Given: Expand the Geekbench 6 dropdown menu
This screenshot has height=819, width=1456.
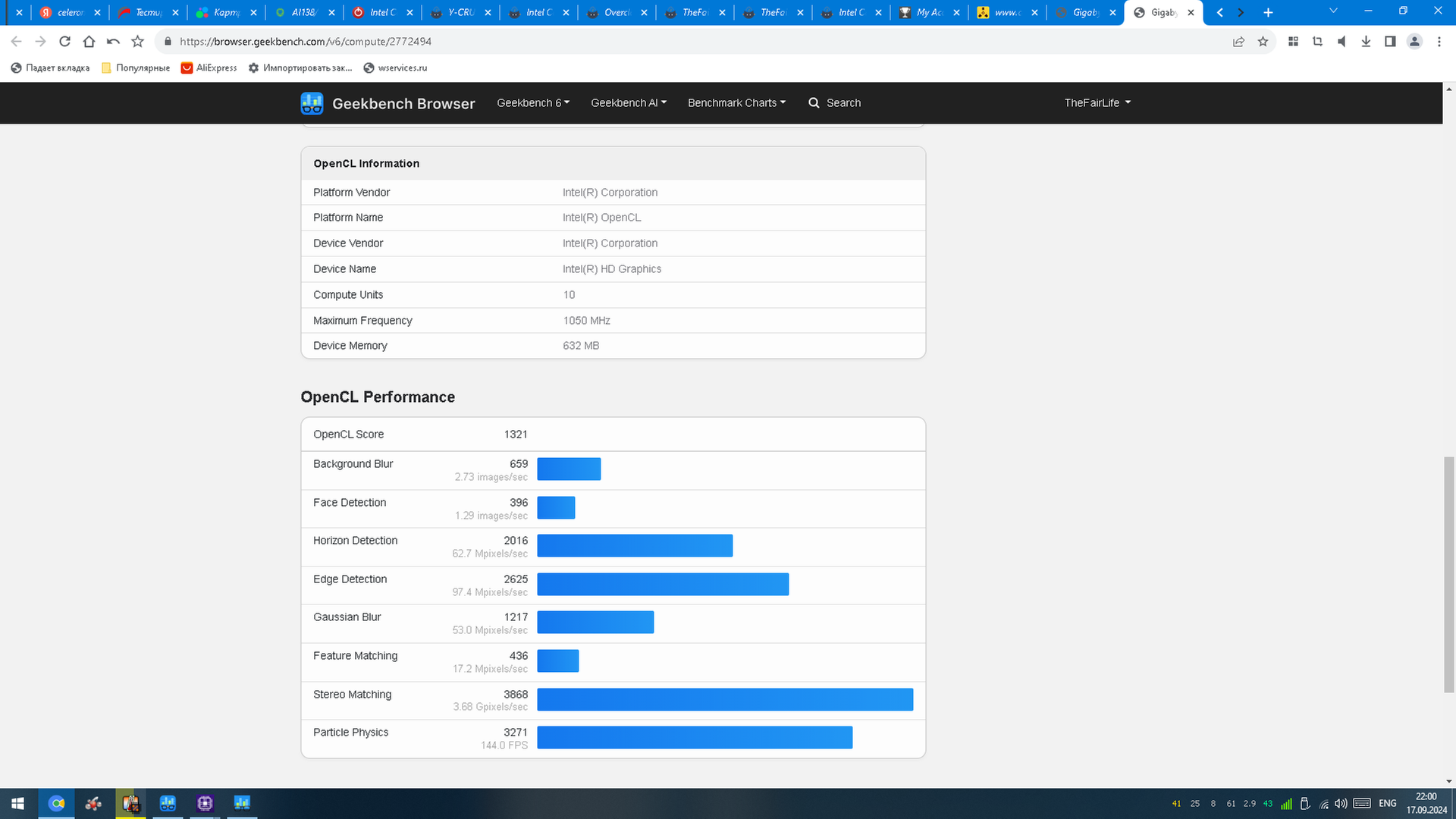Looking at the screenshot, I should click(x=533, y=103).
